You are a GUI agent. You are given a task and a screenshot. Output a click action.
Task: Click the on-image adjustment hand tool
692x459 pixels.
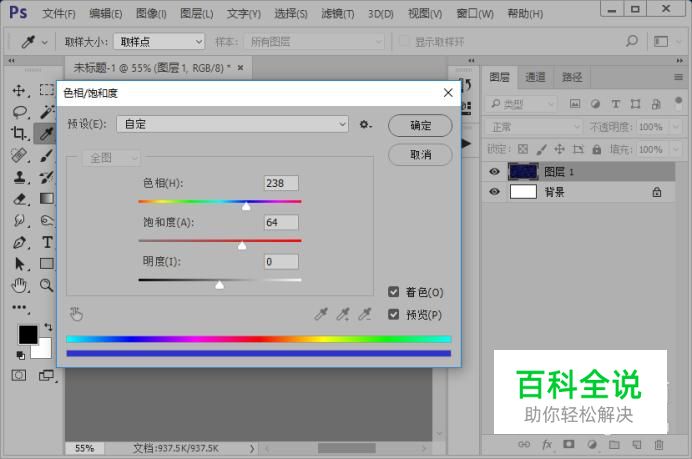76,314
